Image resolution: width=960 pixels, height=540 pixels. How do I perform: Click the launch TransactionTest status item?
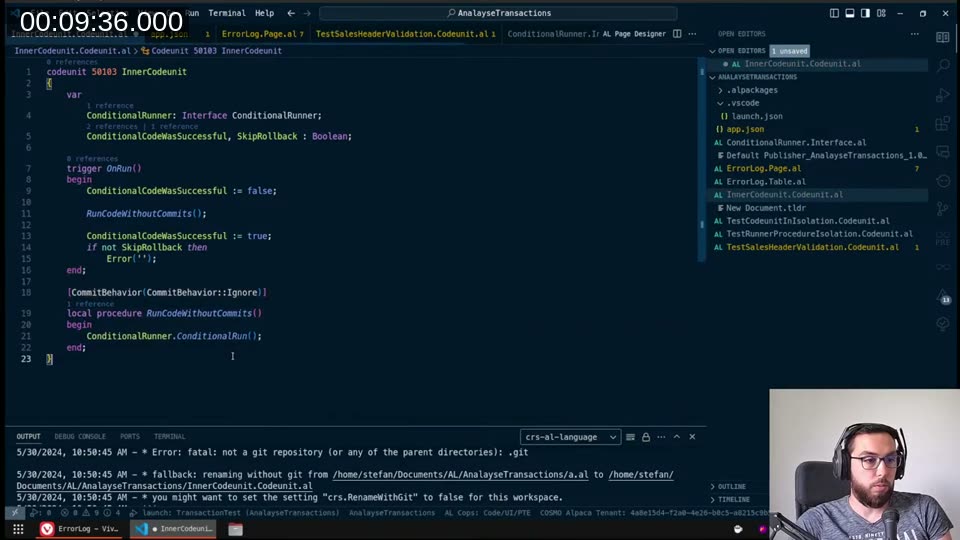pyautogui.click(x=234, y=513)
